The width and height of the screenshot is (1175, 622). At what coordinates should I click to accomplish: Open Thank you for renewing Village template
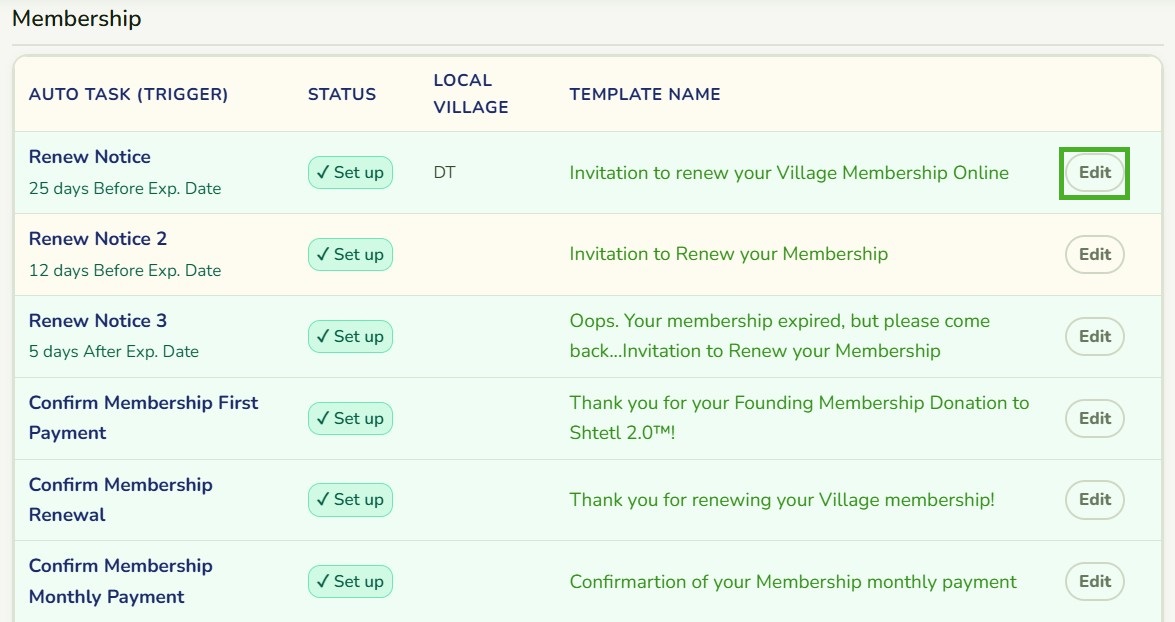(x=782, y=500)
